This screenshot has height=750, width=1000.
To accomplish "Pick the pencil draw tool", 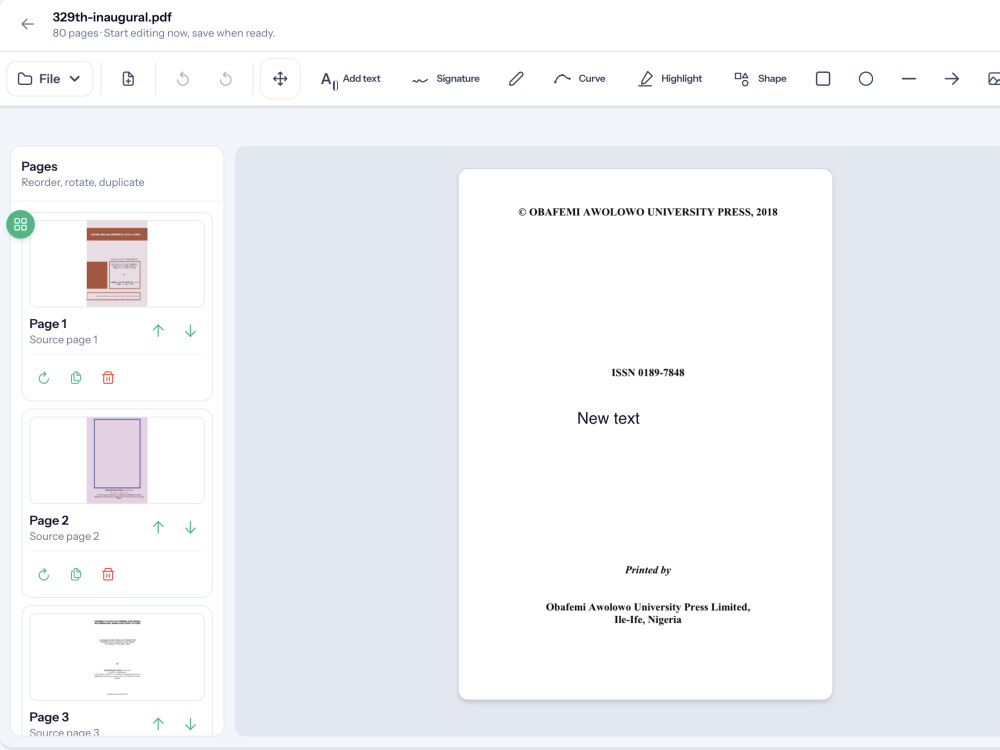I will [516, 79].
